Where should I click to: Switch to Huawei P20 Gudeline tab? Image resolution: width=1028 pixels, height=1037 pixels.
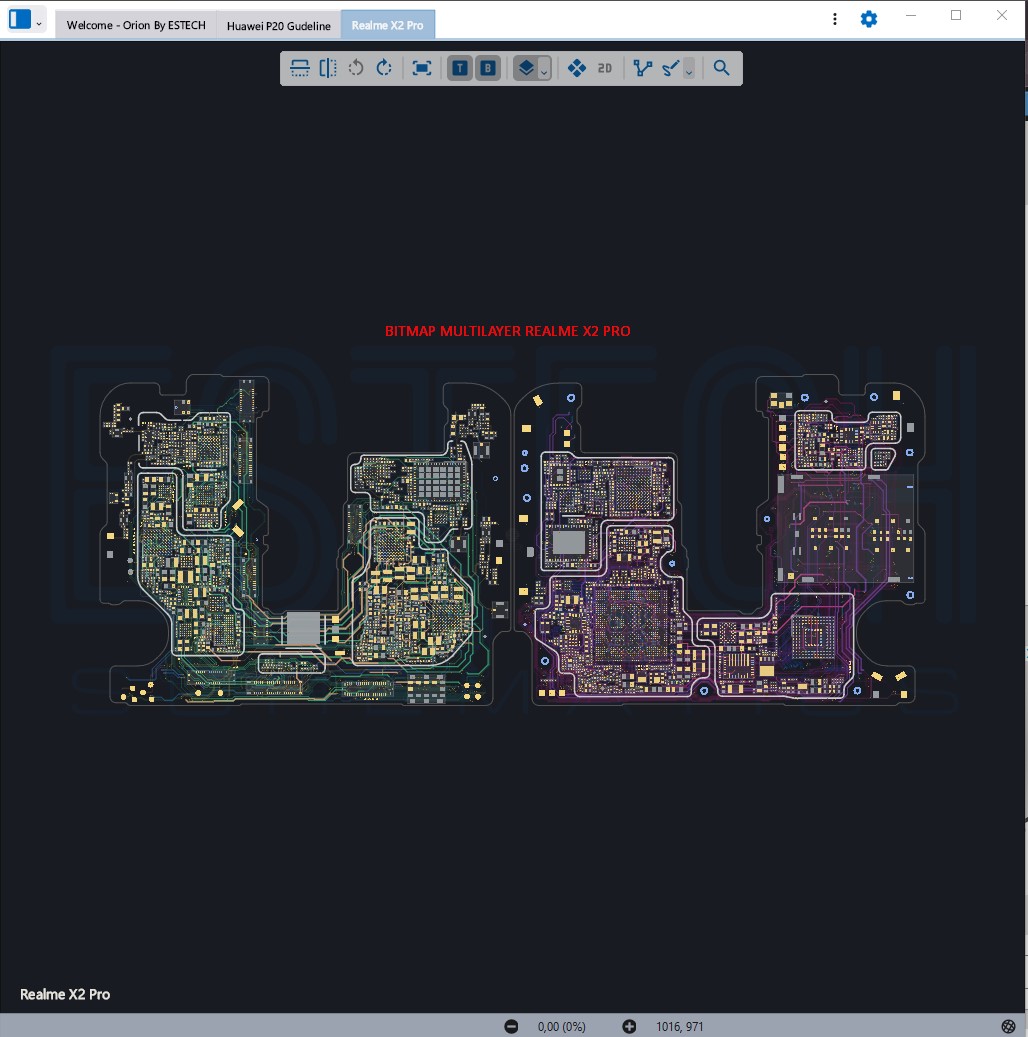278,25
